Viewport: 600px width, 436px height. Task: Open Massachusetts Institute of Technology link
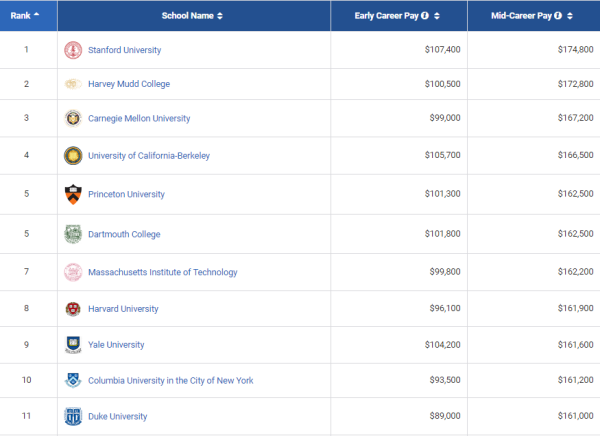(163, 272)
